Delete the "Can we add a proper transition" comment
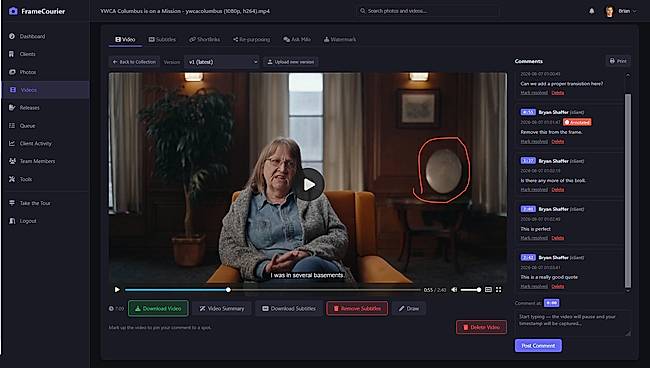Screen dimensions: 650x368 pos(558,92)
